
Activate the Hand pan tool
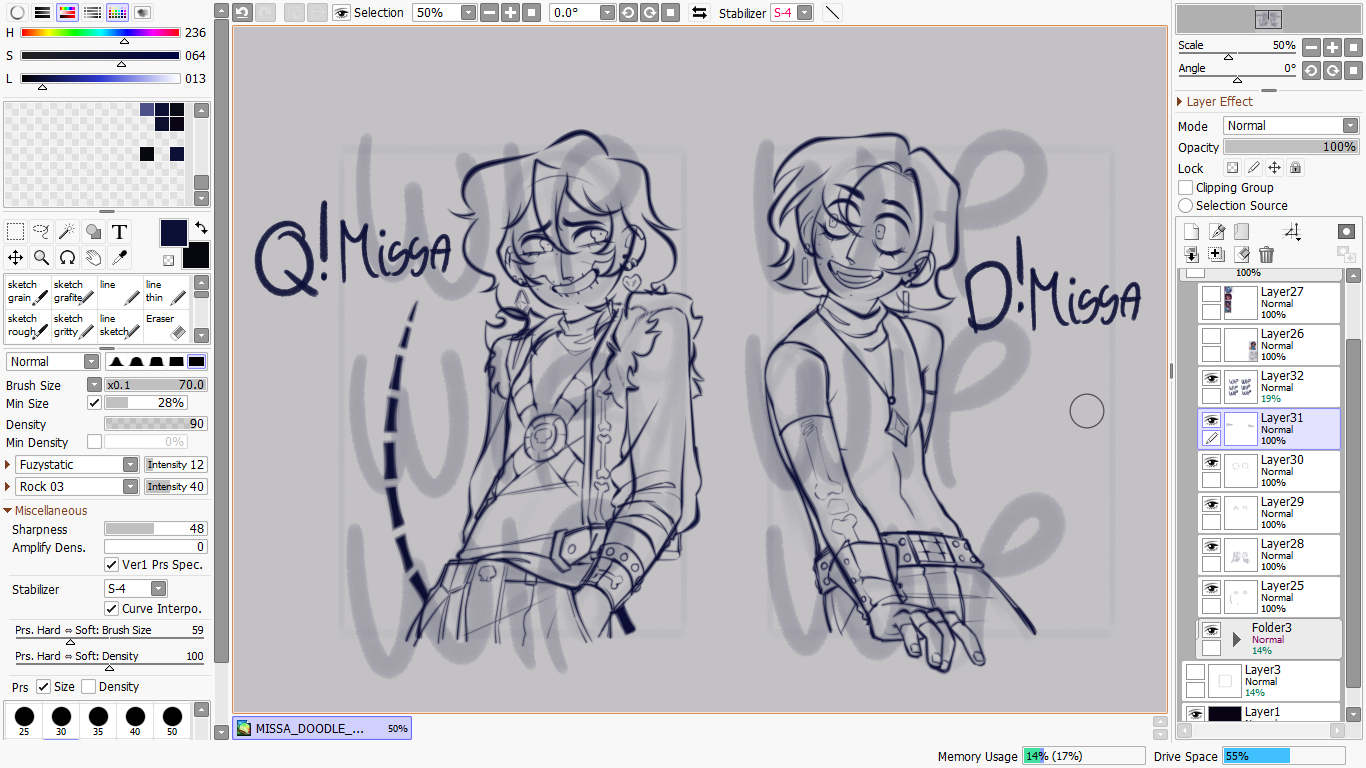point(93,258)
